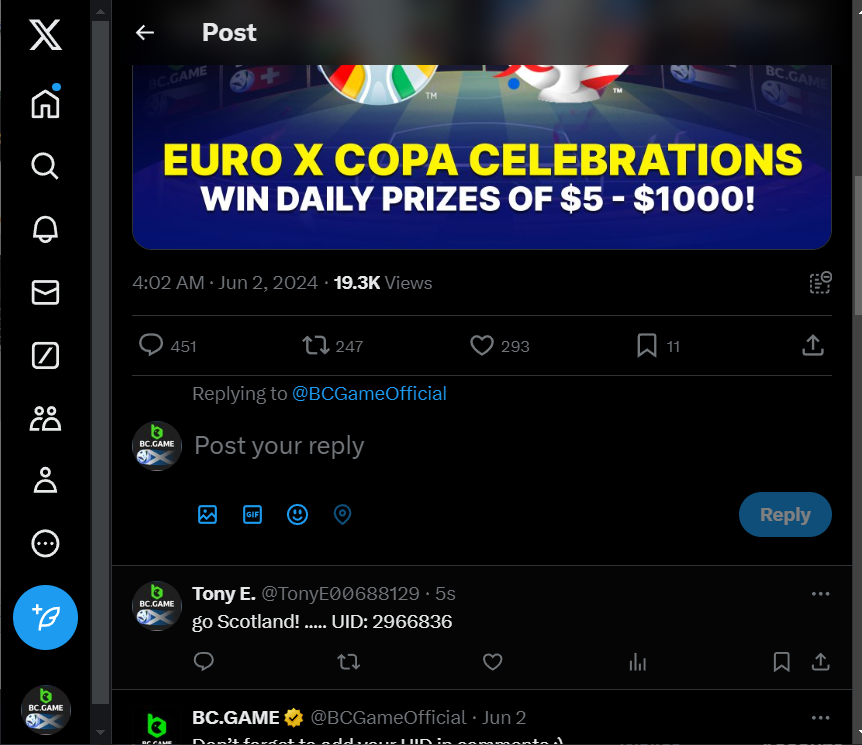862x745 pixels.
Task: Open the account switcher avatar
Action: tap(45, 709)
